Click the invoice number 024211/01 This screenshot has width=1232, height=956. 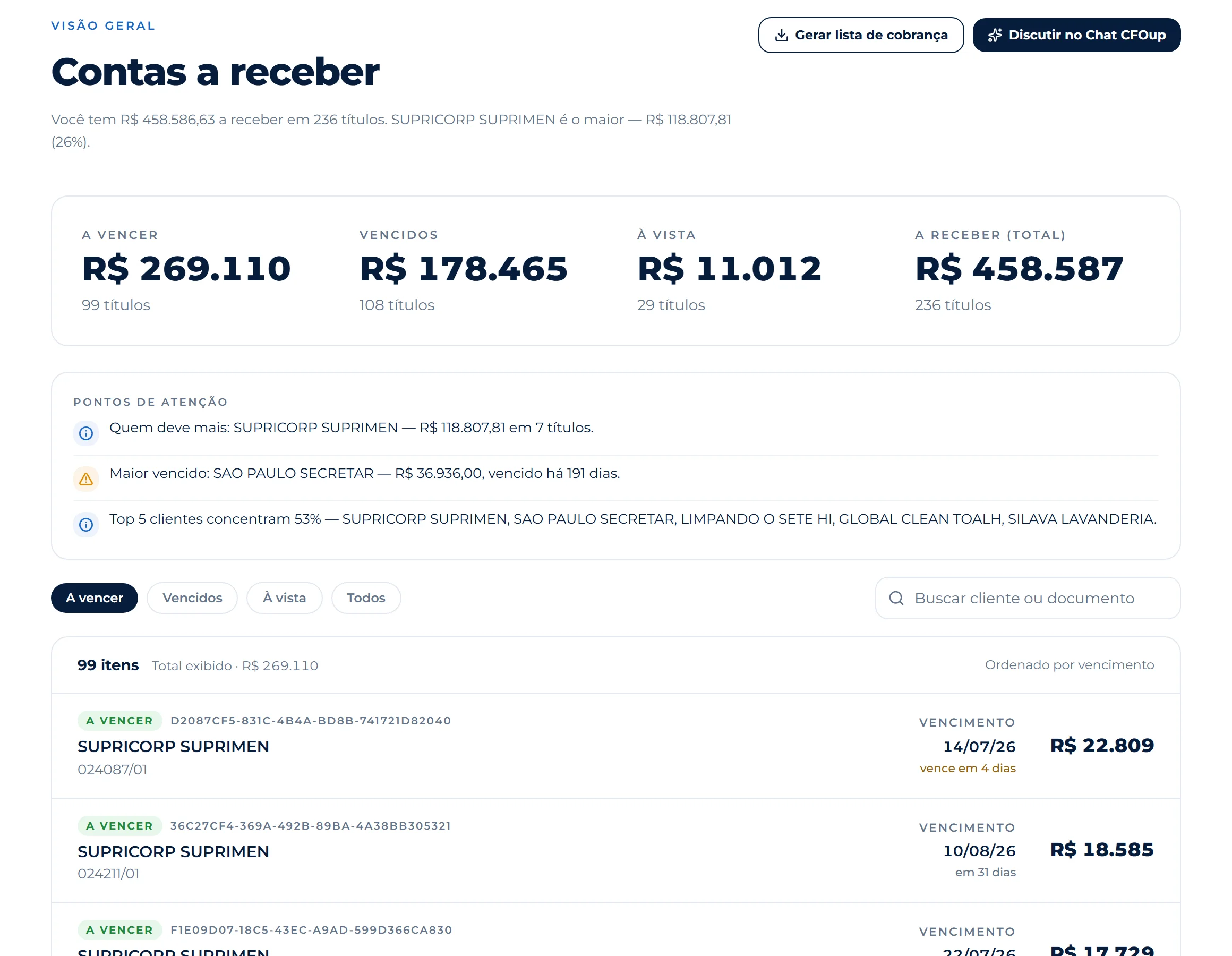pyautogui.click(x=108, y=874)
